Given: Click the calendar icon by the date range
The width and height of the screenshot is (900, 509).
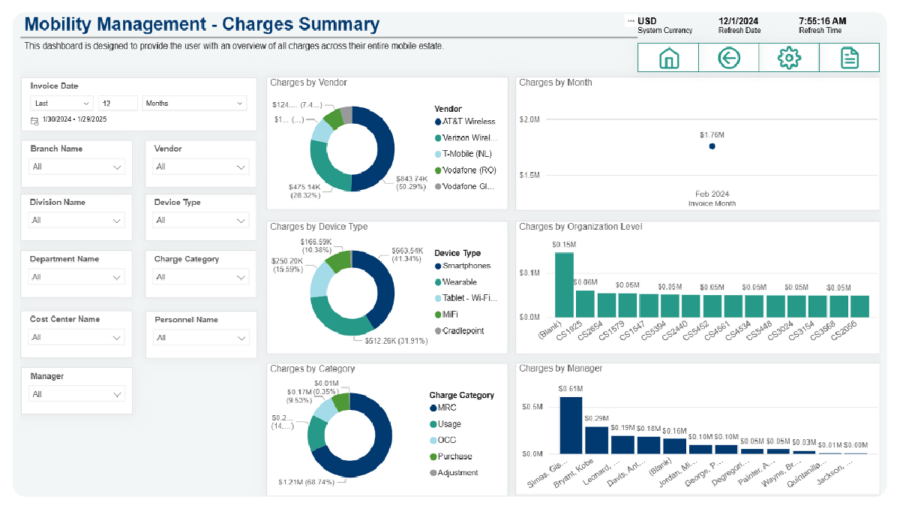Looking at the screenshot, I should [34, 120].
